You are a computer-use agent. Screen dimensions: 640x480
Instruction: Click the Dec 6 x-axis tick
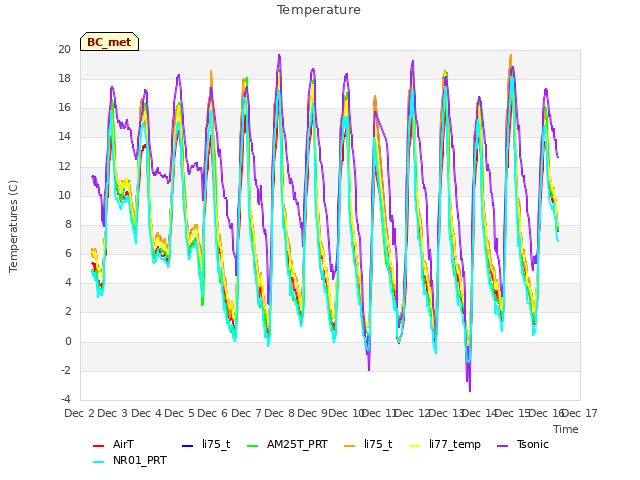pos(213,413)
